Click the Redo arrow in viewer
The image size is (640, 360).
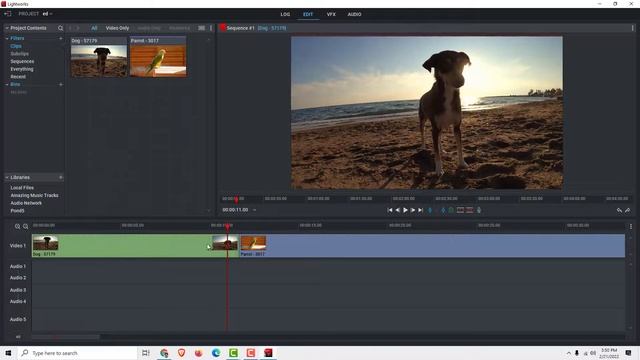pos(628,210)
